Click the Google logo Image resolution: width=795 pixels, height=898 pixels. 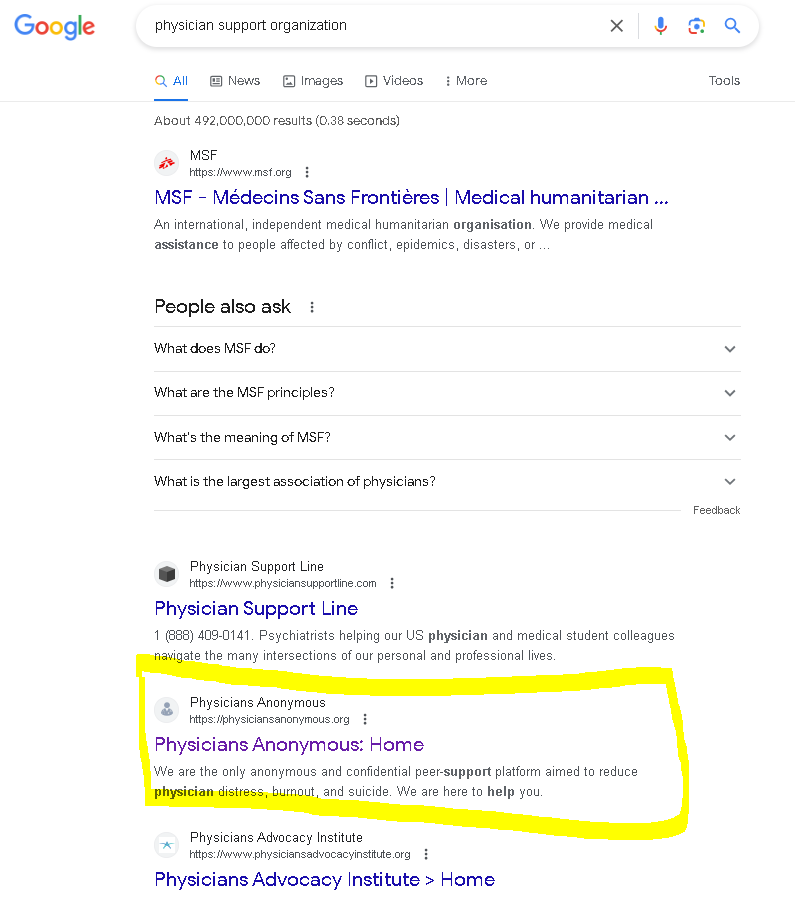pos(54,26)
